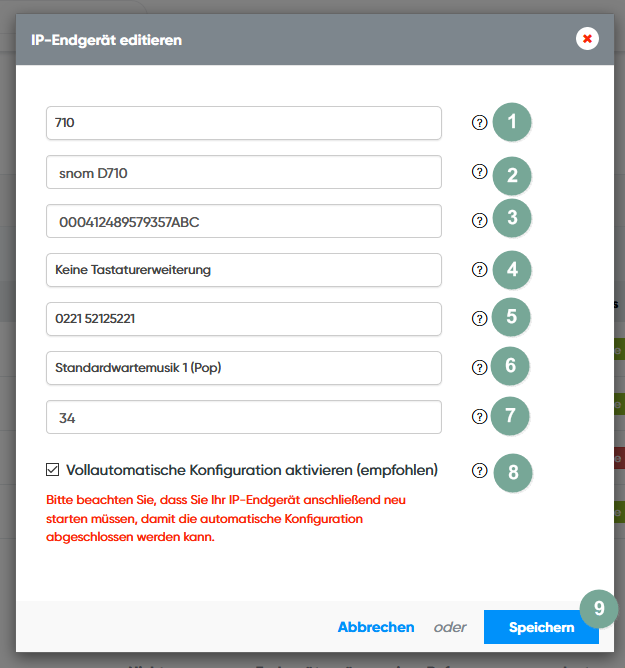
Task: Click help icon beside MAC address 000412489579357ABC
Action: pyautogui.click(x=479, y=221)
